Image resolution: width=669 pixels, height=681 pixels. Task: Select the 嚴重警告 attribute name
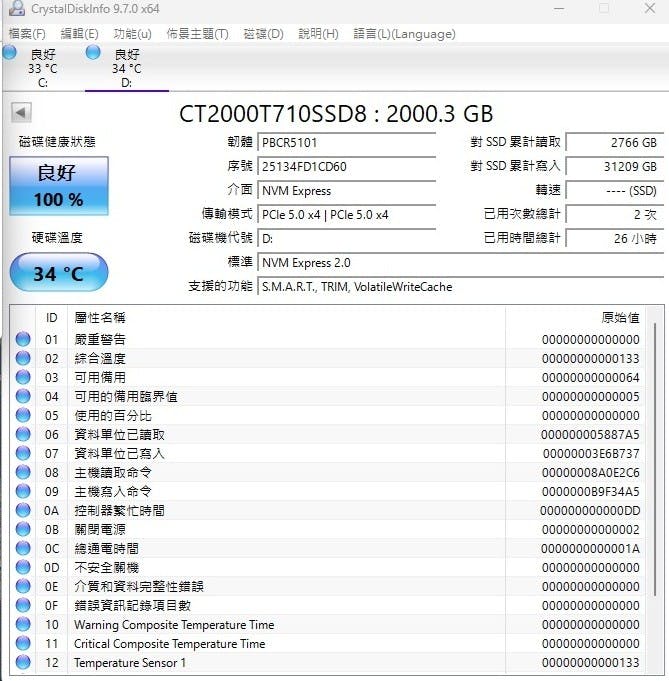click(100, 339)
